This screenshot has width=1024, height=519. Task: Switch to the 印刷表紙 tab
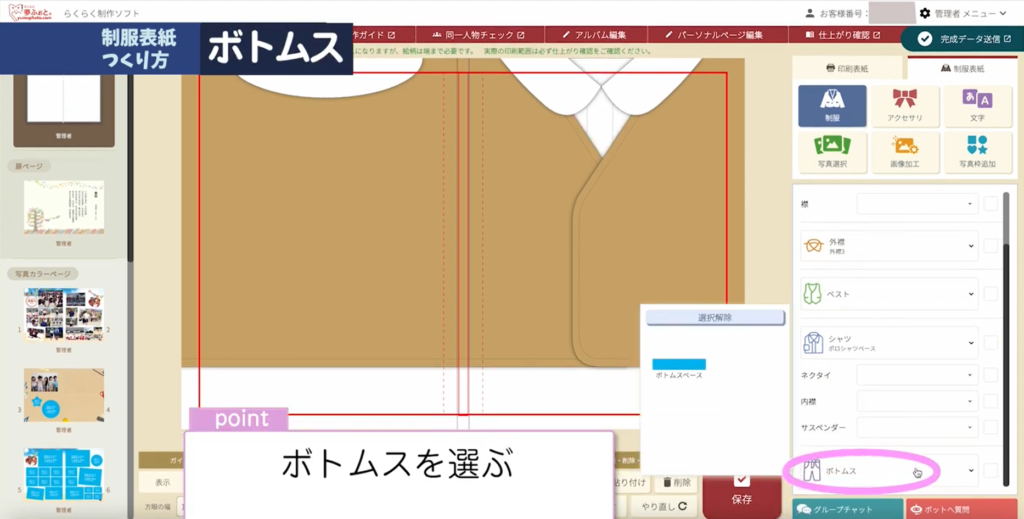[x=848, y=69]
